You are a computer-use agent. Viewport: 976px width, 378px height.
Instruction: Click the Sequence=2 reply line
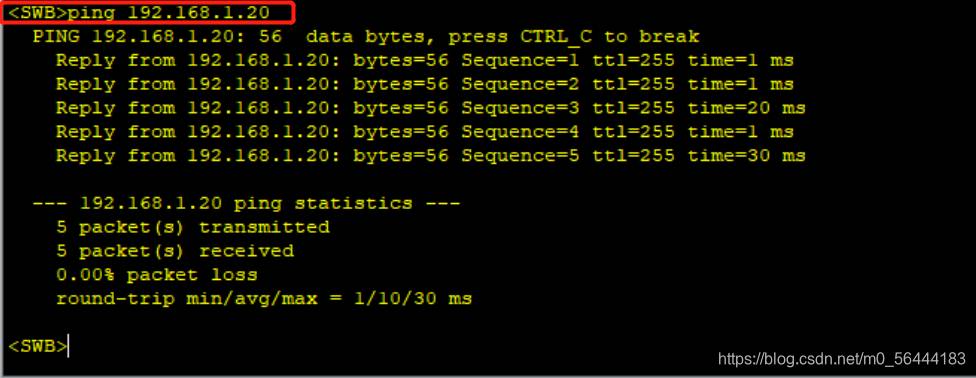pyautogui.click(x=425, y=84)
